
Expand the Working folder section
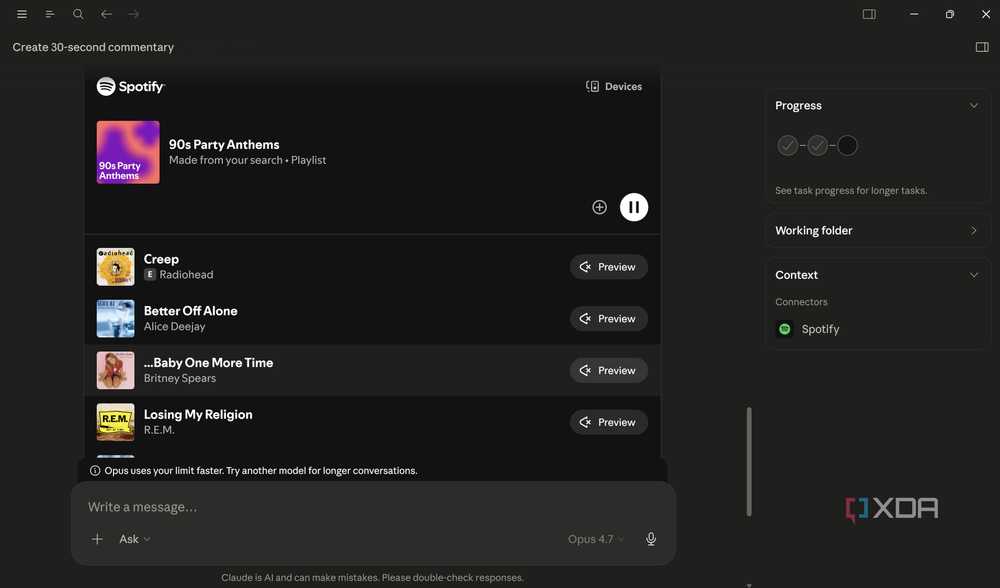pyautogui.click(x=877, y=230)
